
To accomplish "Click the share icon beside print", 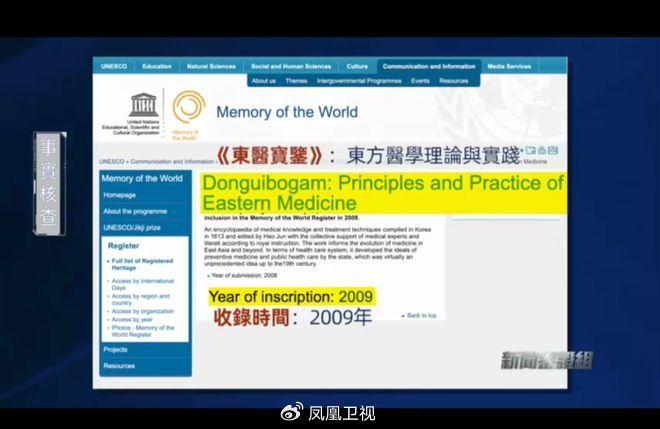I will click(x=530, y=150).
